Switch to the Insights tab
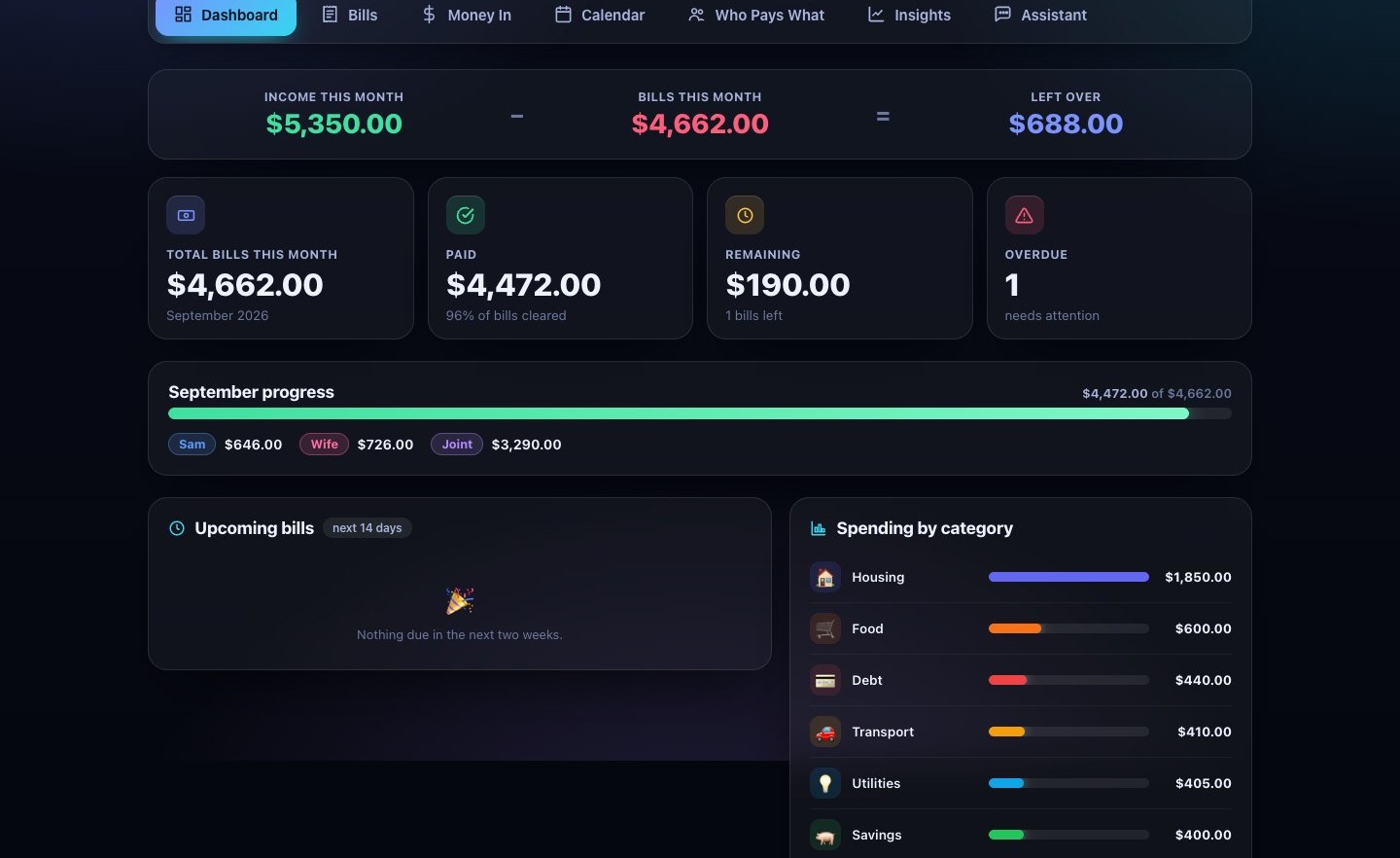 [910, 16]
